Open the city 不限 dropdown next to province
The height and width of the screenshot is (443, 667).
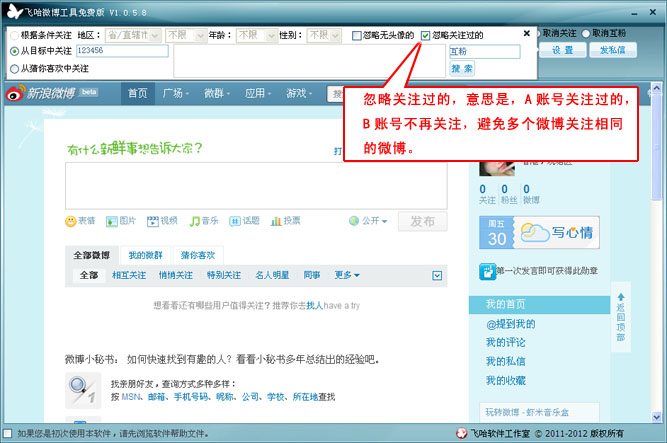[x=186, y=35]
